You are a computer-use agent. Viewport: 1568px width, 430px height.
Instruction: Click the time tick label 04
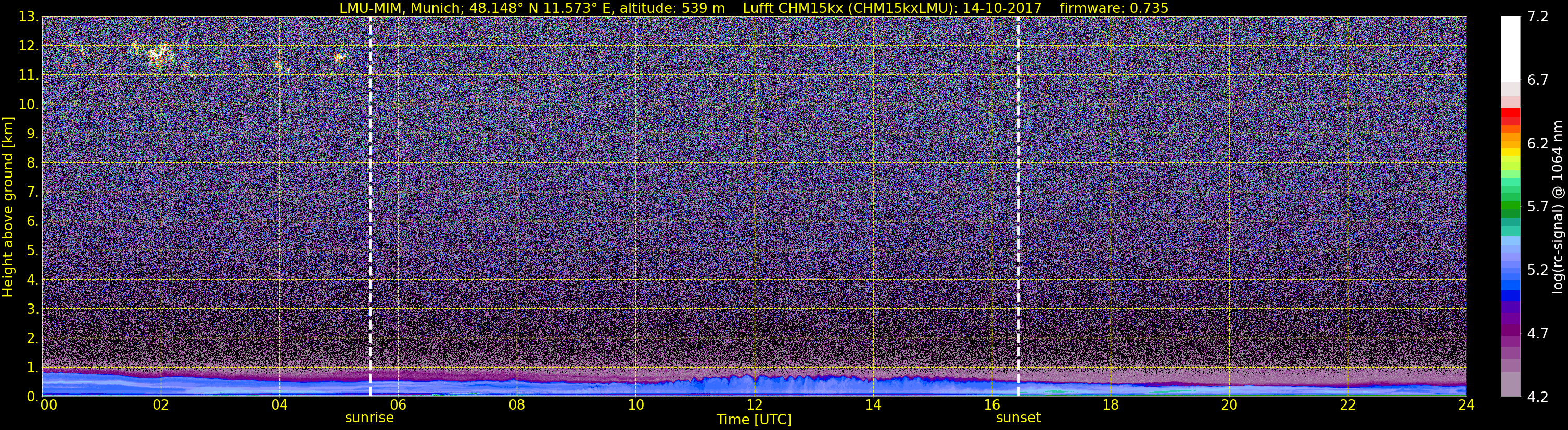coord(279,405)
